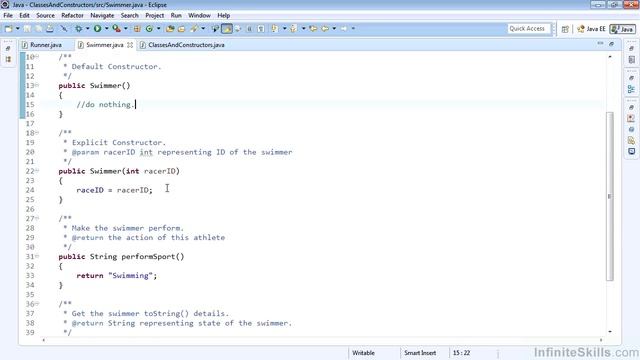This screenshot has width=640, height=360.
Task: Open Package Explorer icon in left trim
Action: click(8, 59)
